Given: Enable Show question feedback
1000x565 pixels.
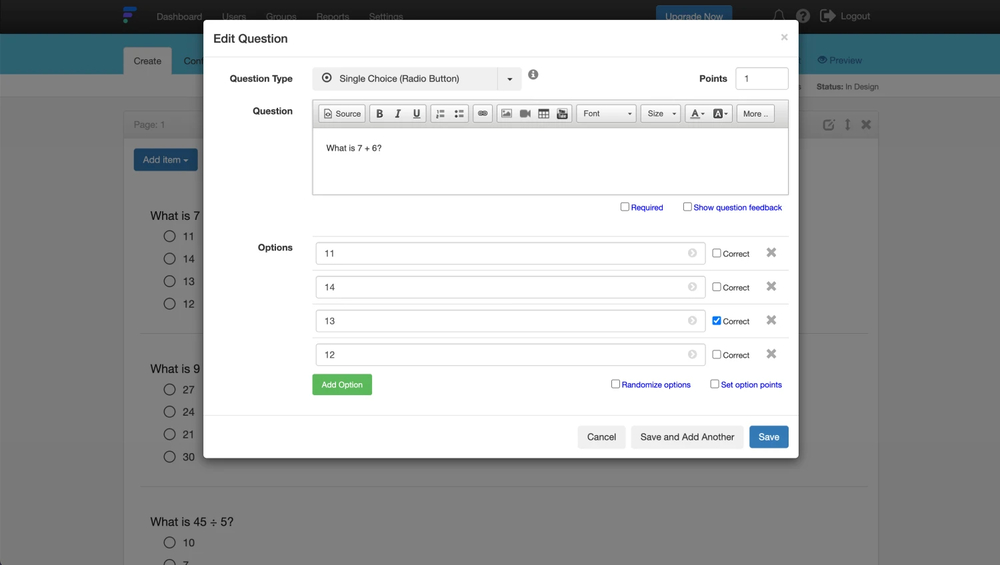Looking at the screenshot, I should [x=687, y=207].
